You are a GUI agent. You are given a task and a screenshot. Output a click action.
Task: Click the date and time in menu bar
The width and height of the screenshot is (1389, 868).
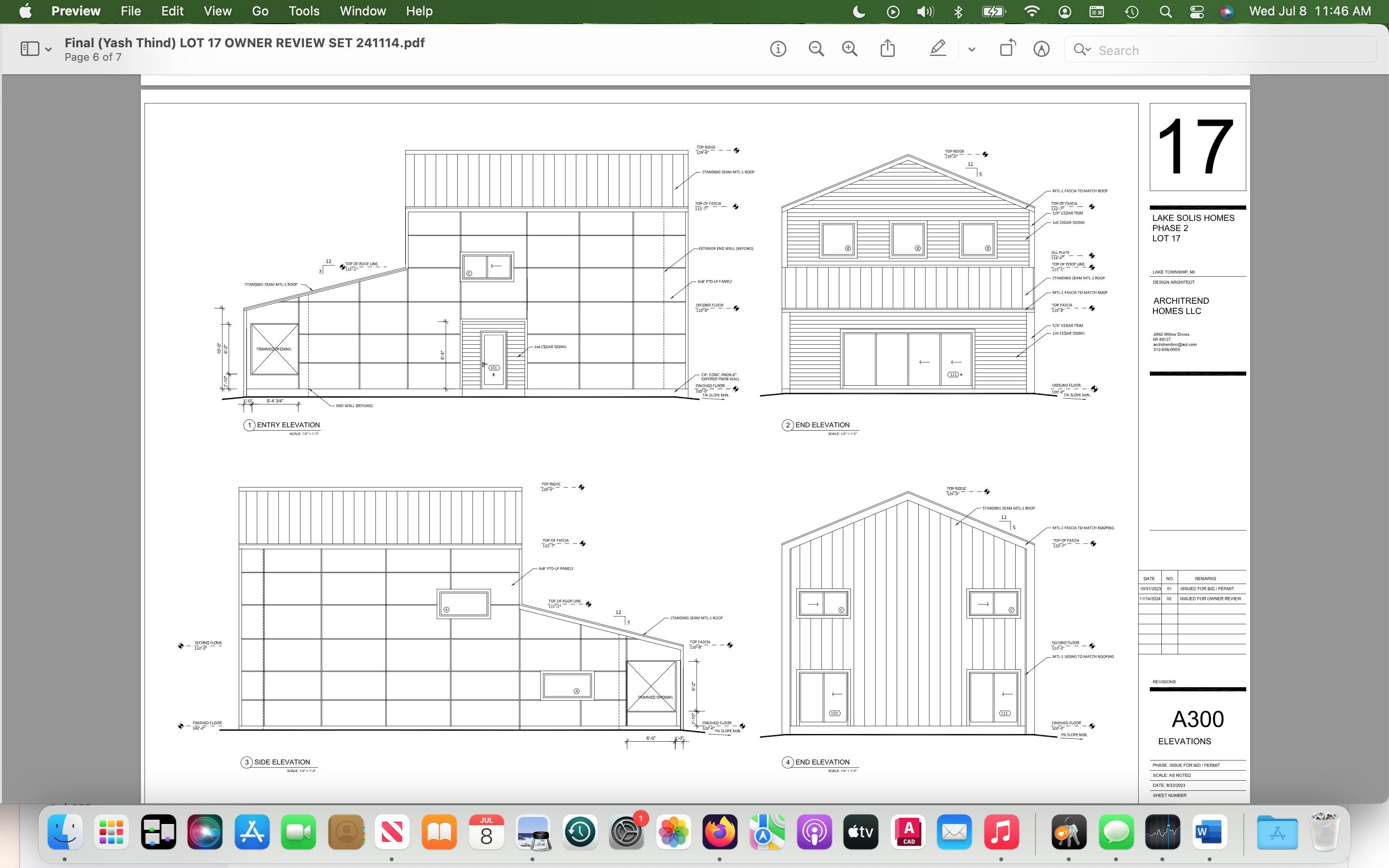[1310, 12]
